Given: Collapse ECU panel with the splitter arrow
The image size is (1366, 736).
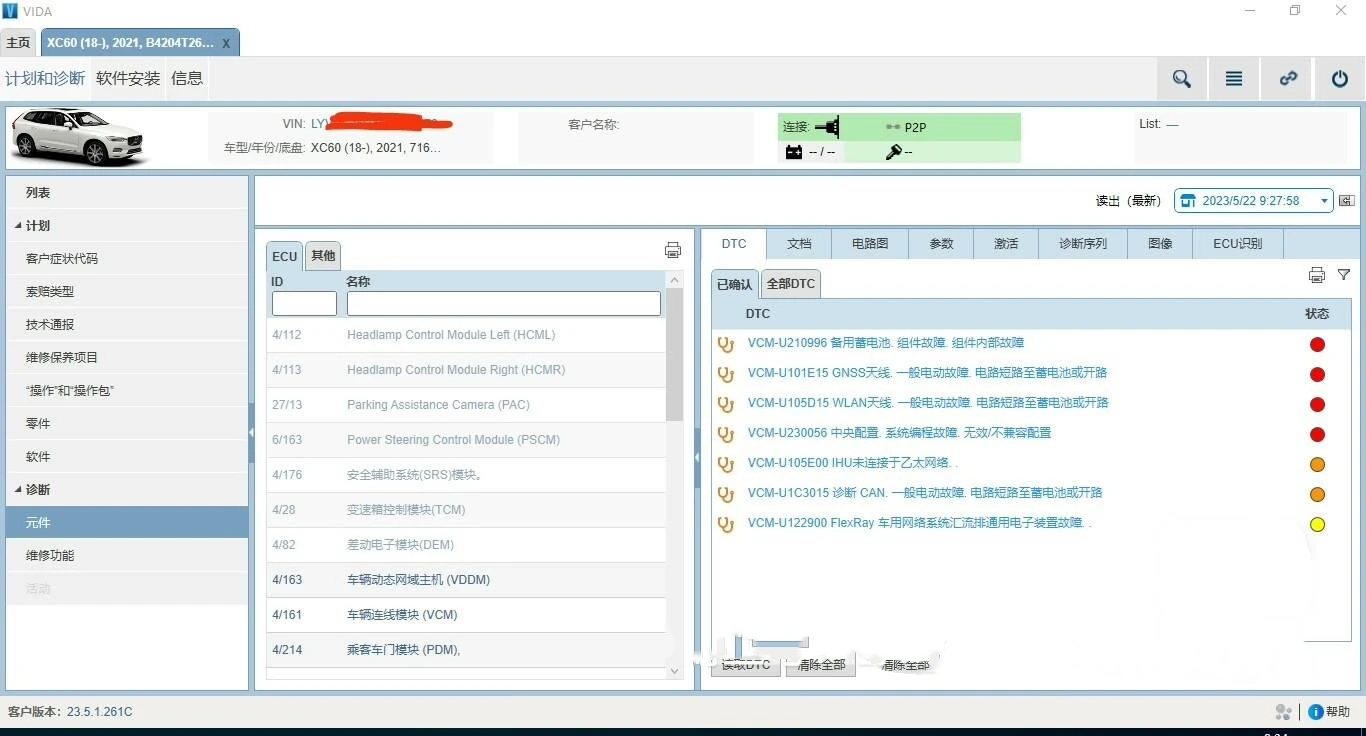Looking at the screenshot, I should [x=696, y=458].
